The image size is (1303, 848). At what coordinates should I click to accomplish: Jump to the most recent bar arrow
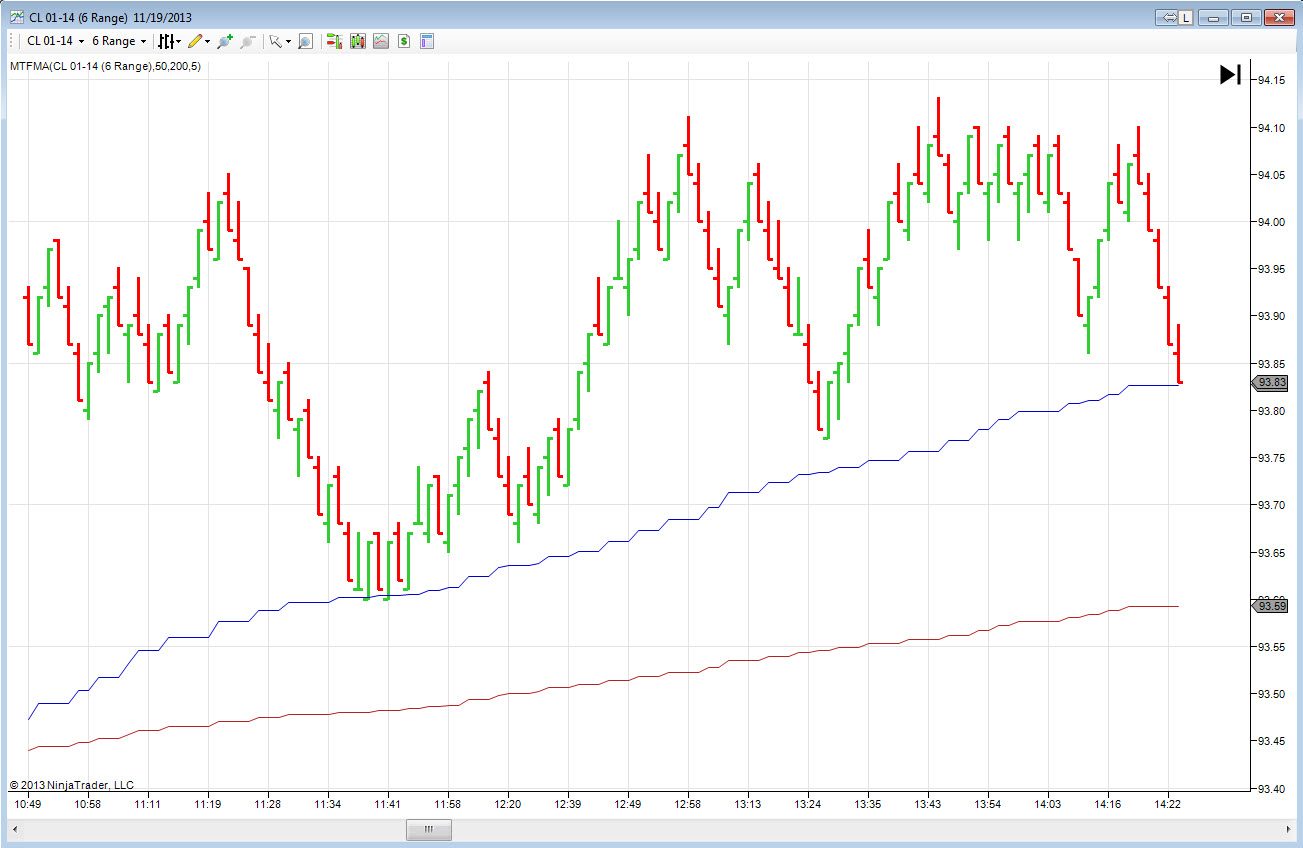1230,75
